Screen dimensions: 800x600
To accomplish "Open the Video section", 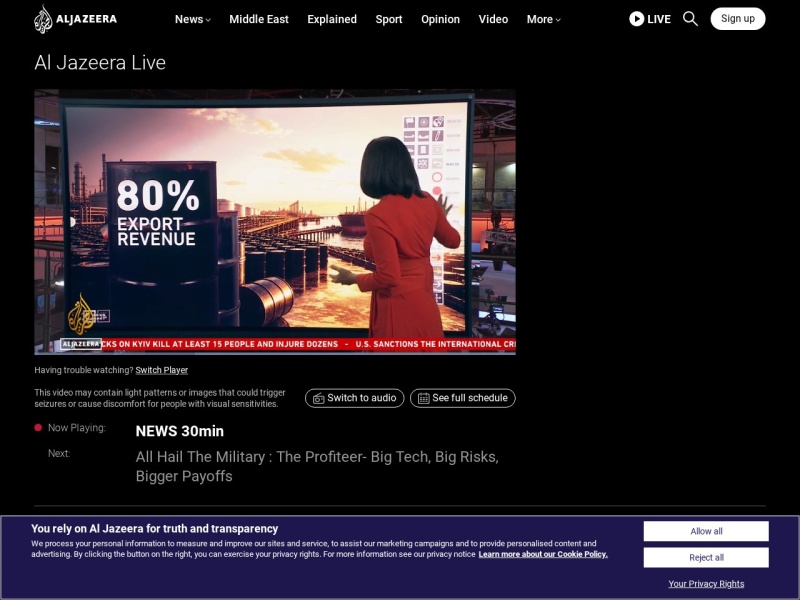I will (493, 19).
